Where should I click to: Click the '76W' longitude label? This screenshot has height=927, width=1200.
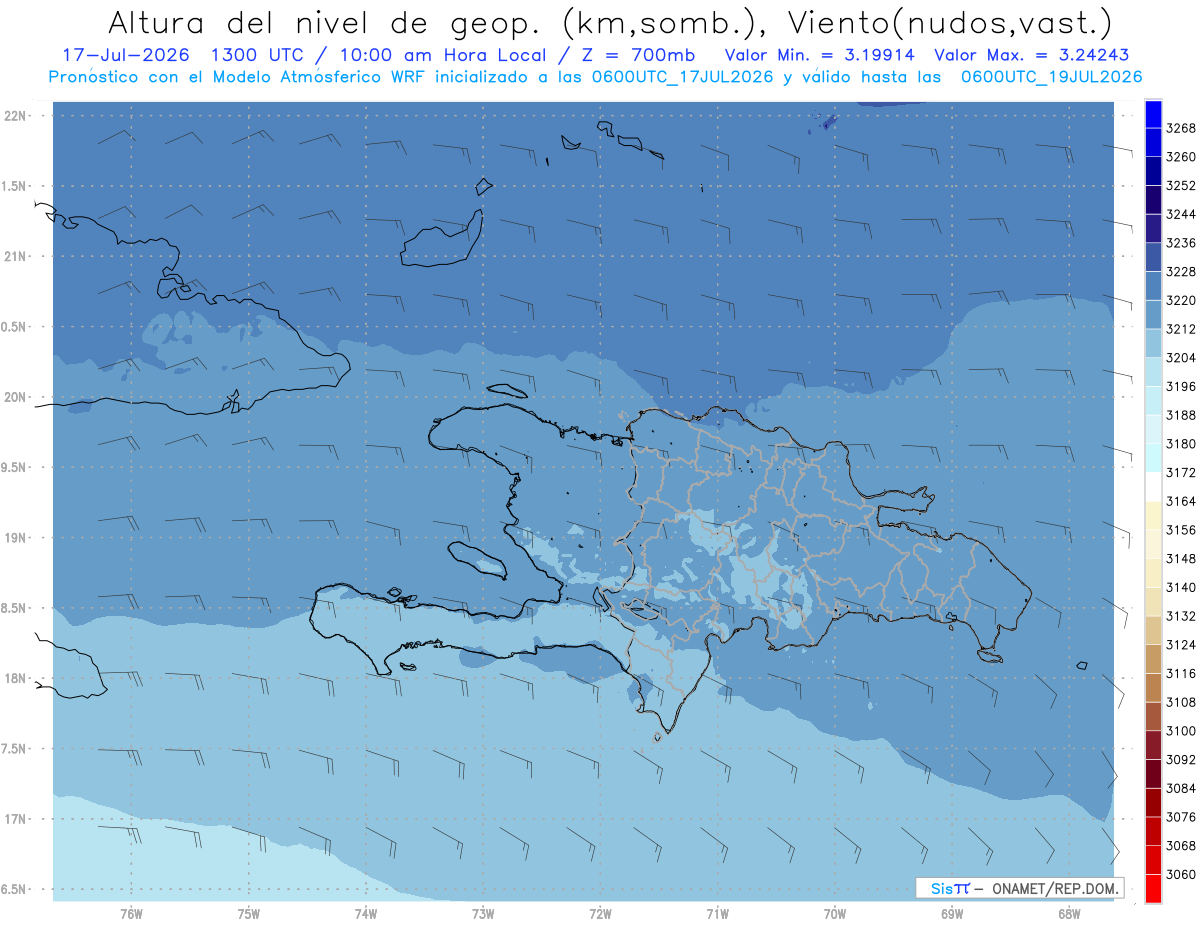pos(131,914)
